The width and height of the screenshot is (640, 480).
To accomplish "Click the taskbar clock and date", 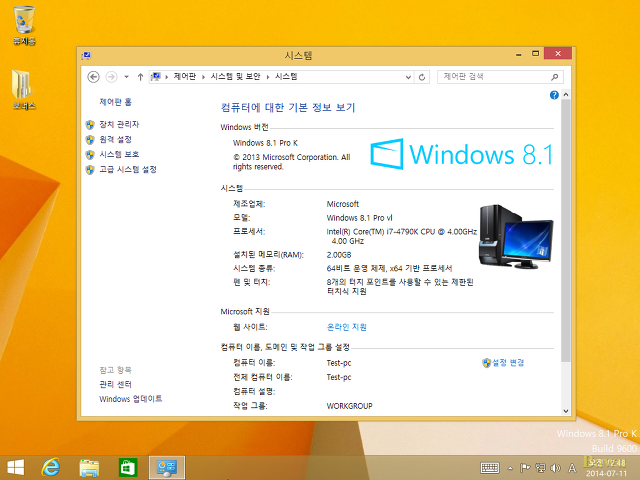I will pos(607,468).
